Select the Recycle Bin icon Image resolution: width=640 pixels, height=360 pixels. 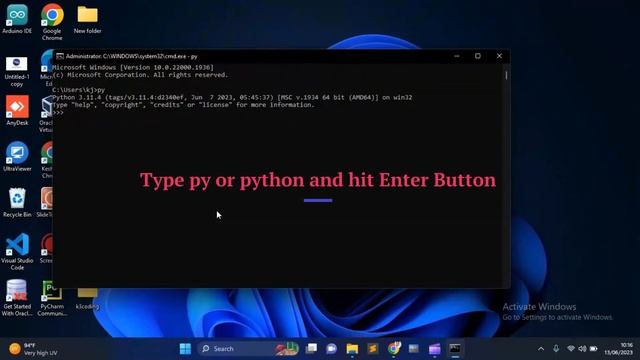(17, 202)
